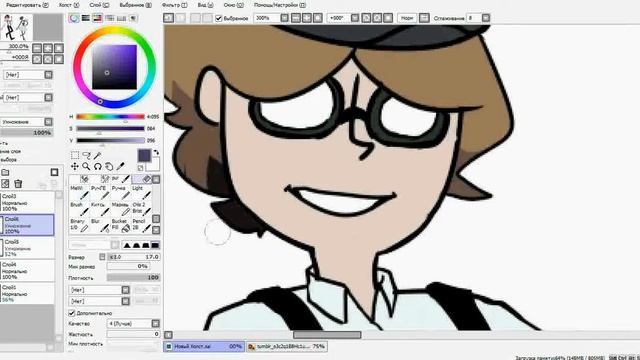The width and height of the screenshot is (640, 360).
Task: Choose the Brush tool preset
Action: pos(79,208)
